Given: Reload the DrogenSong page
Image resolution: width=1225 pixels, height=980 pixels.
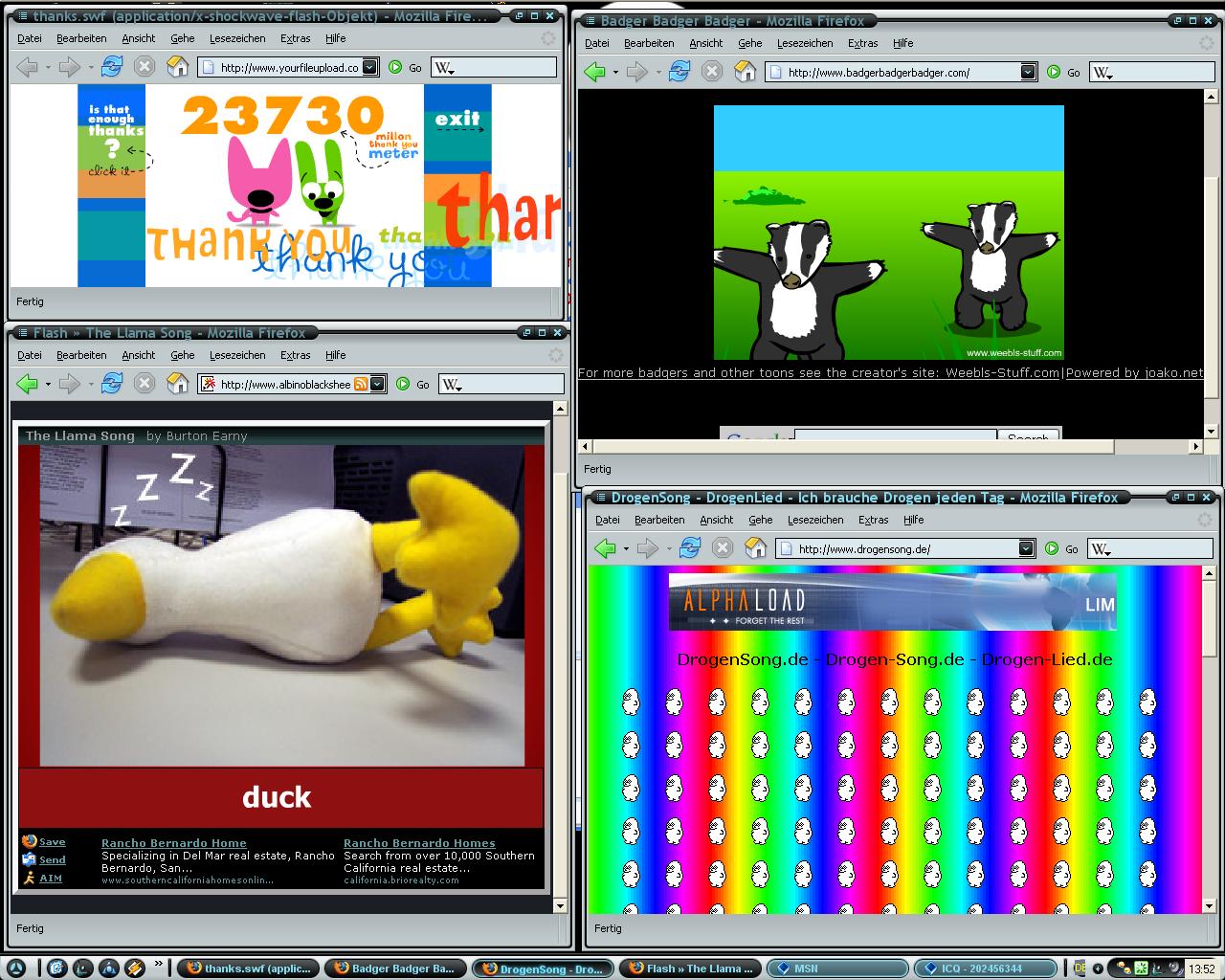Looking at the screenshot, I should coord(690,548).
